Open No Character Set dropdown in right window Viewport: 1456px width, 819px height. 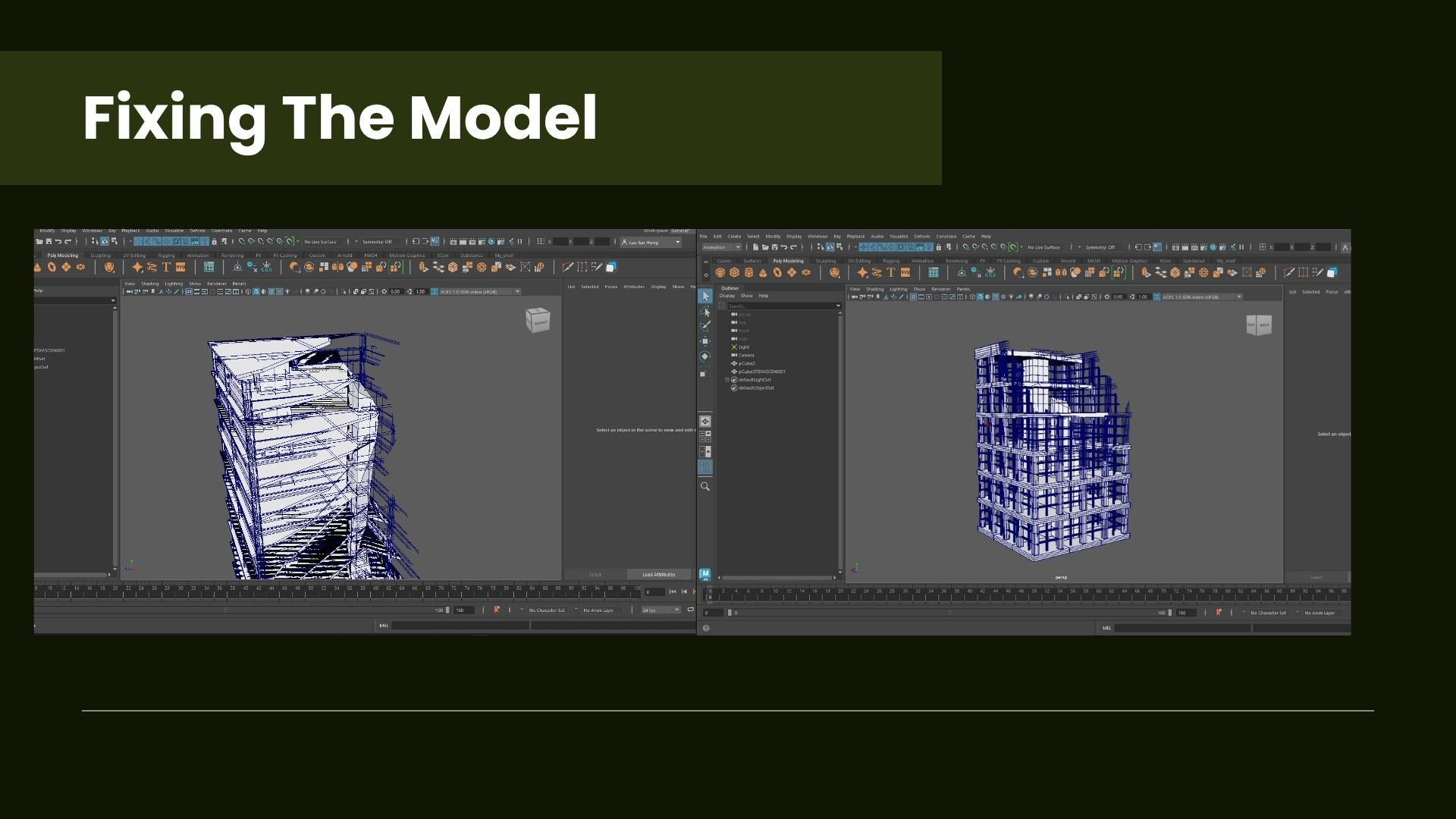pyautogui.click(x=1269, y=613)
